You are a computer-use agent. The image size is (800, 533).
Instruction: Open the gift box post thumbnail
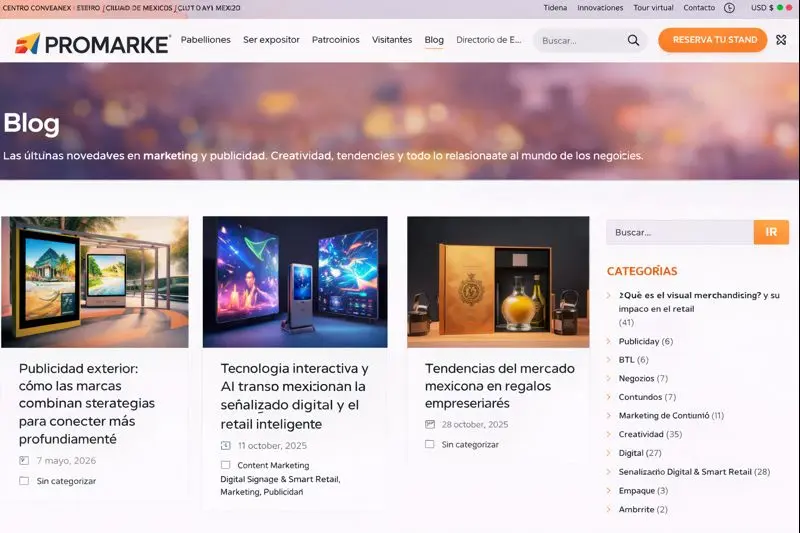click(498, 282)
